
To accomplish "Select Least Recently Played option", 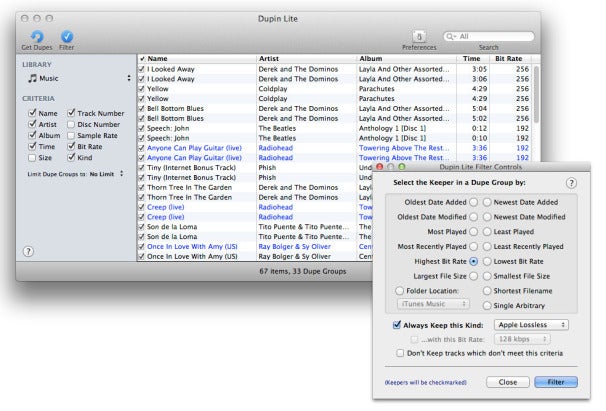I will pos(487,246).
